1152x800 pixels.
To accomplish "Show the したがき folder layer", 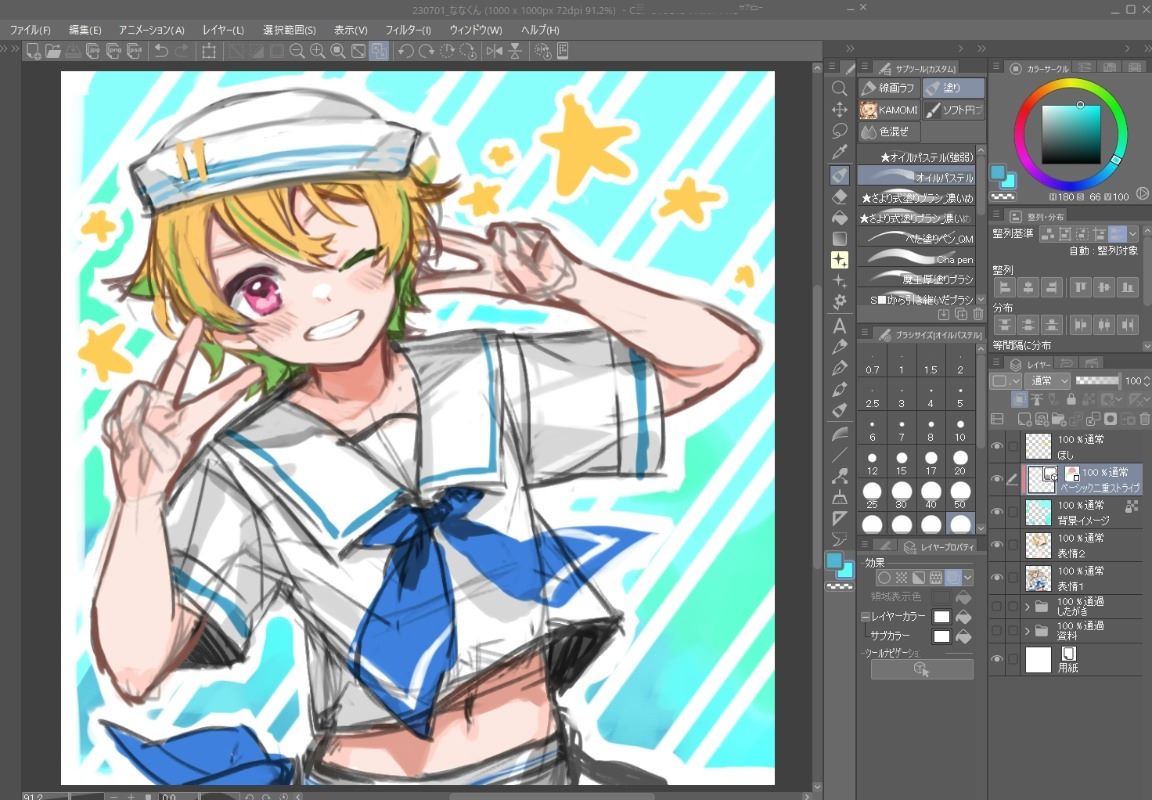I will pyautogui.click(x=996, y=606).
